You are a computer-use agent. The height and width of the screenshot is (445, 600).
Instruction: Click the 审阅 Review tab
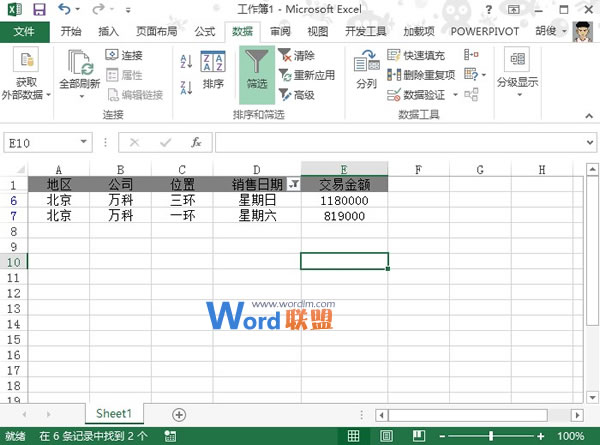[280, 31]
